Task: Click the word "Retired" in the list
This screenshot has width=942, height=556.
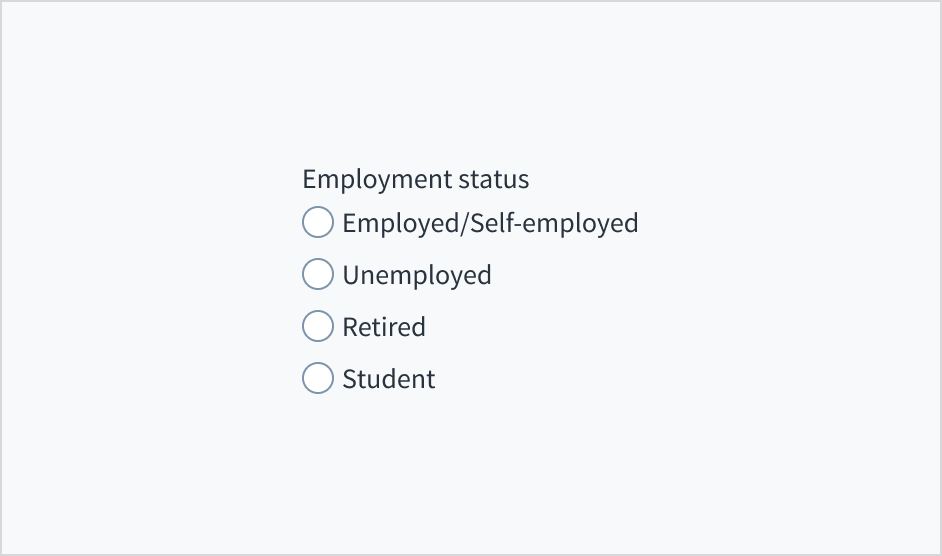Action: (x=384, y=327)
